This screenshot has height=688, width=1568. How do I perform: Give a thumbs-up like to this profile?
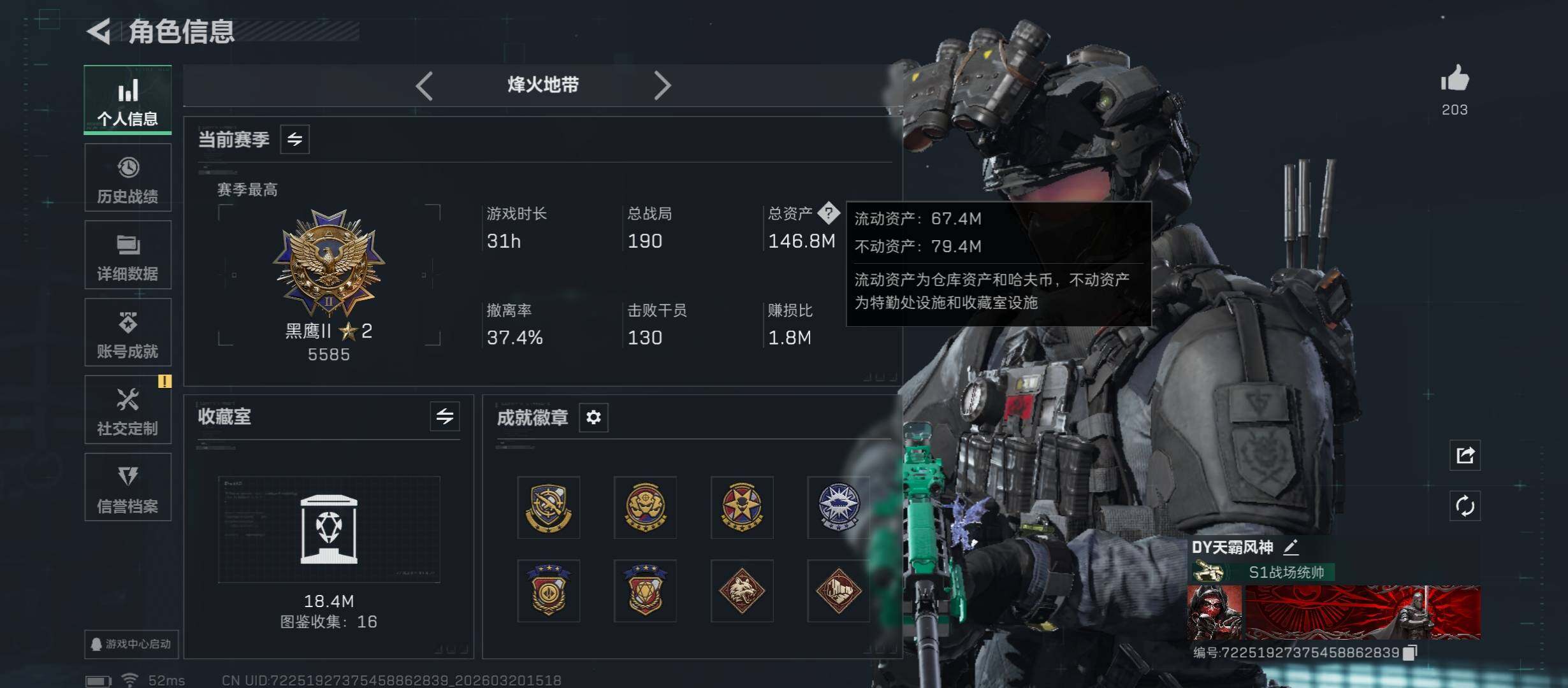pyautogui.click(x=1455, y=79)
